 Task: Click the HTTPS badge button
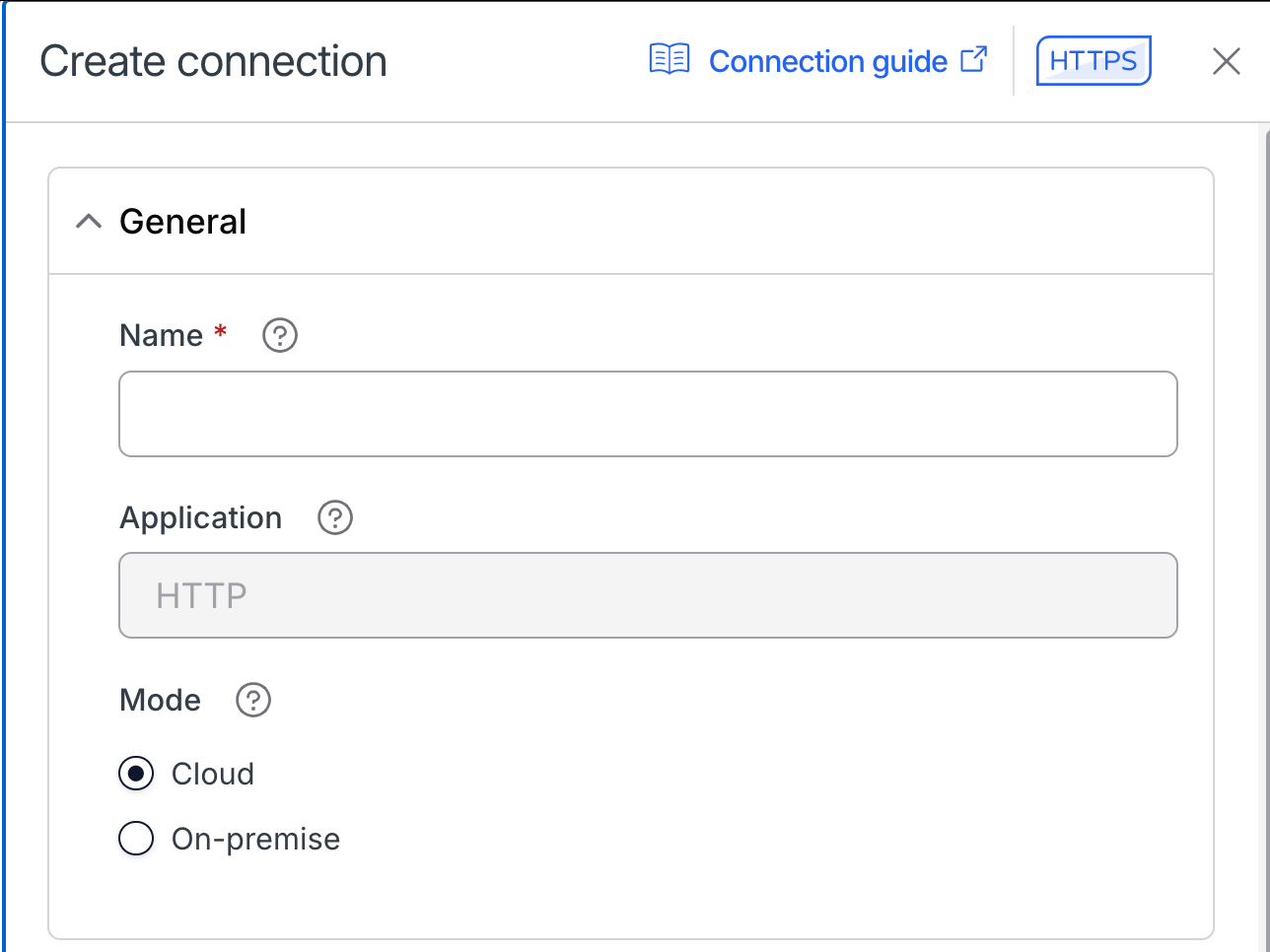[1094, 61]
